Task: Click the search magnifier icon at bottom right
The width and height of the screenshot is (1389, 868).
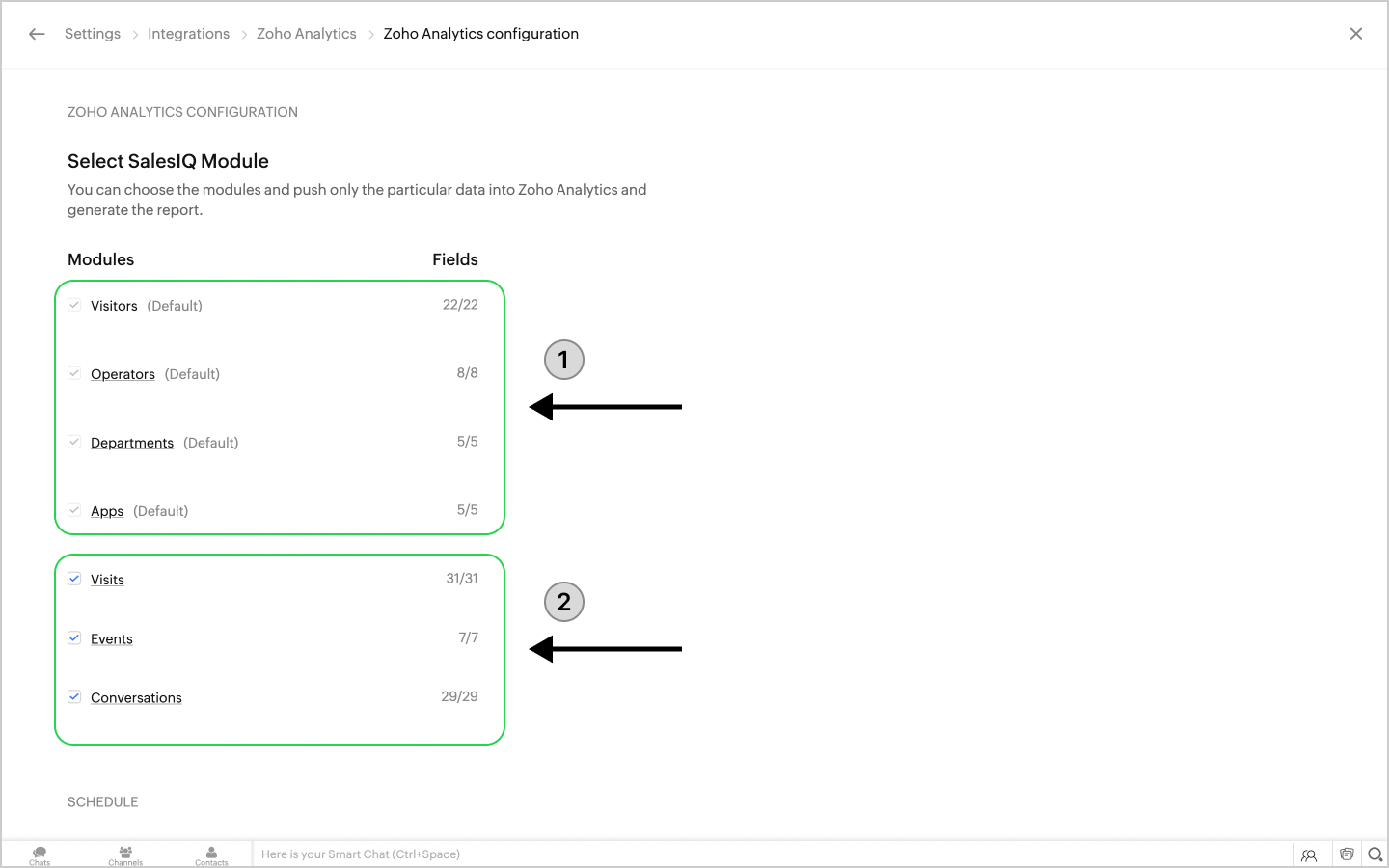Action: (1375, 854)
